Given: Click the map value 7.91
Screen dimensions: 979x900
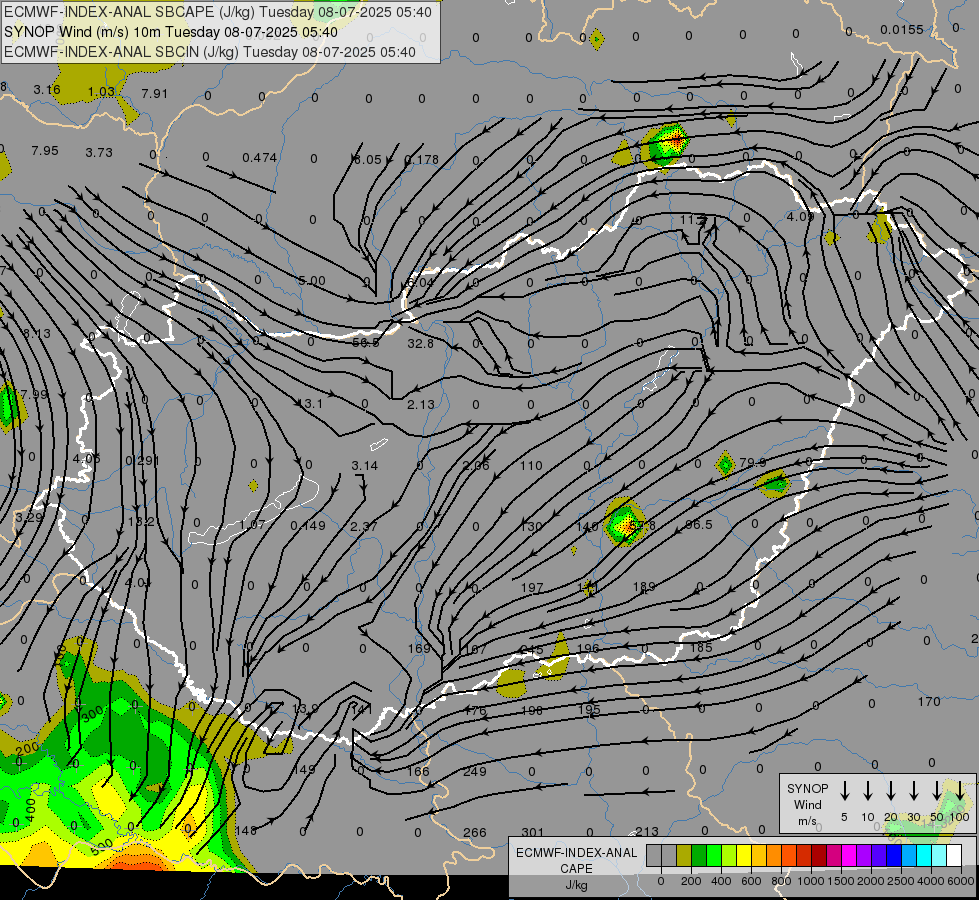Looking at the screenshot, I should [x=154, y=94].
